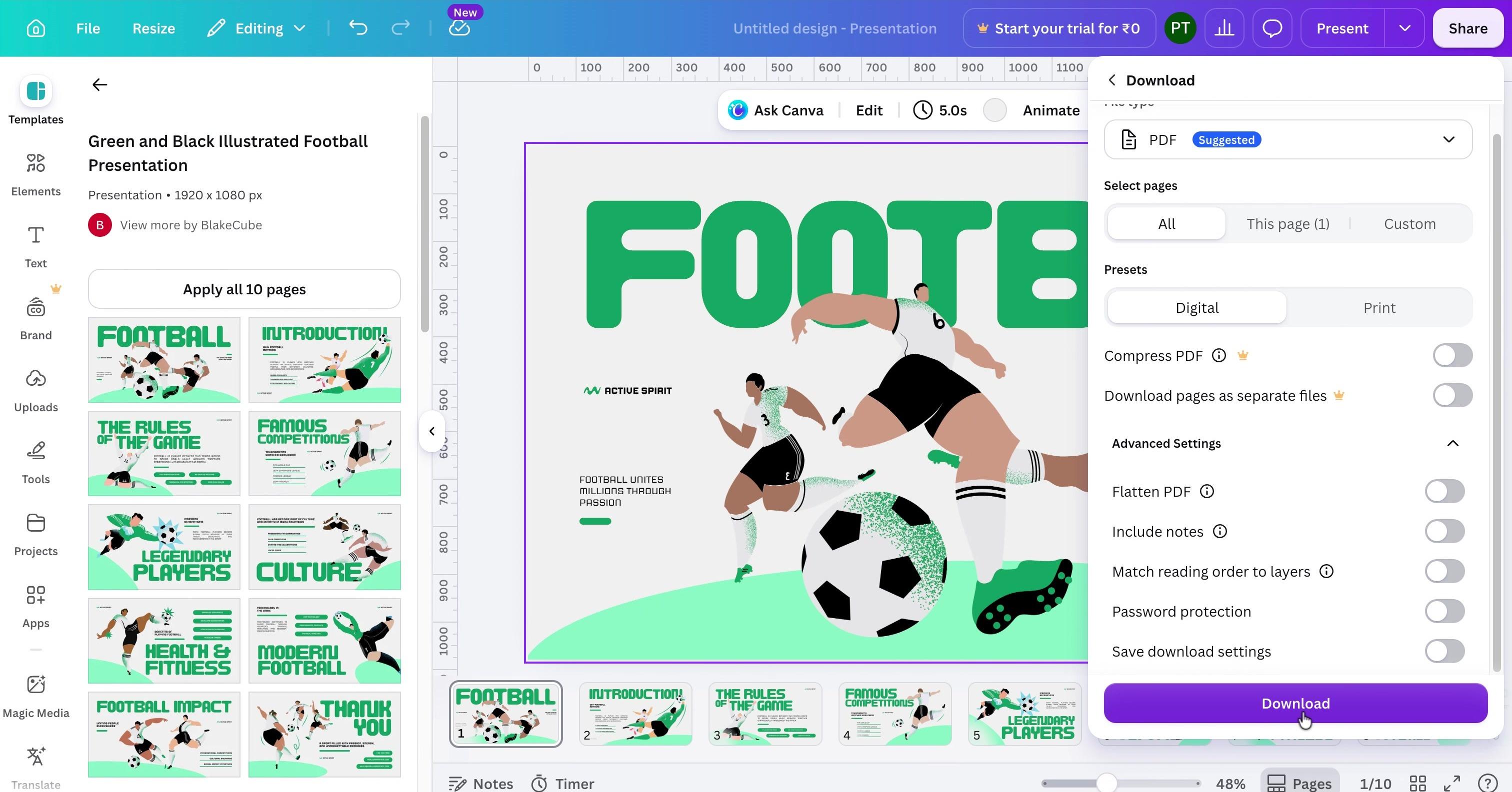The height and width of the screenshot is (792, 1512).
Task: Select the This page (1) tab
Action: [x=1288, y=223]
